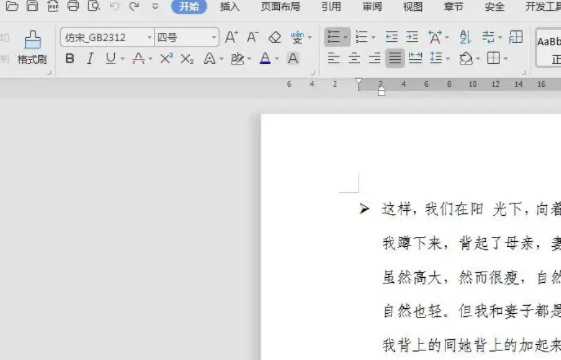Redo the last action
The width and height of the screenshot is (561, 360).
coord(134,6)
